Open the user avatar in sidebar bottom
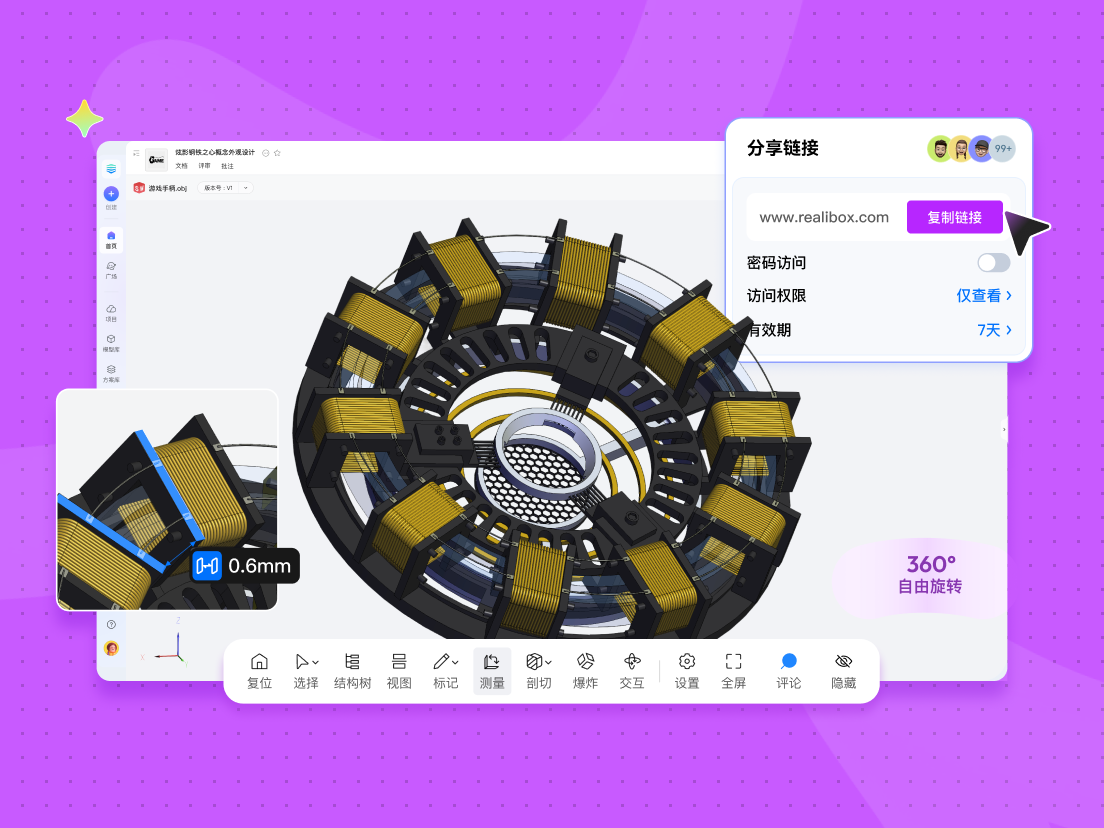Screen dimensions: 1104x828 click(111, 648)
